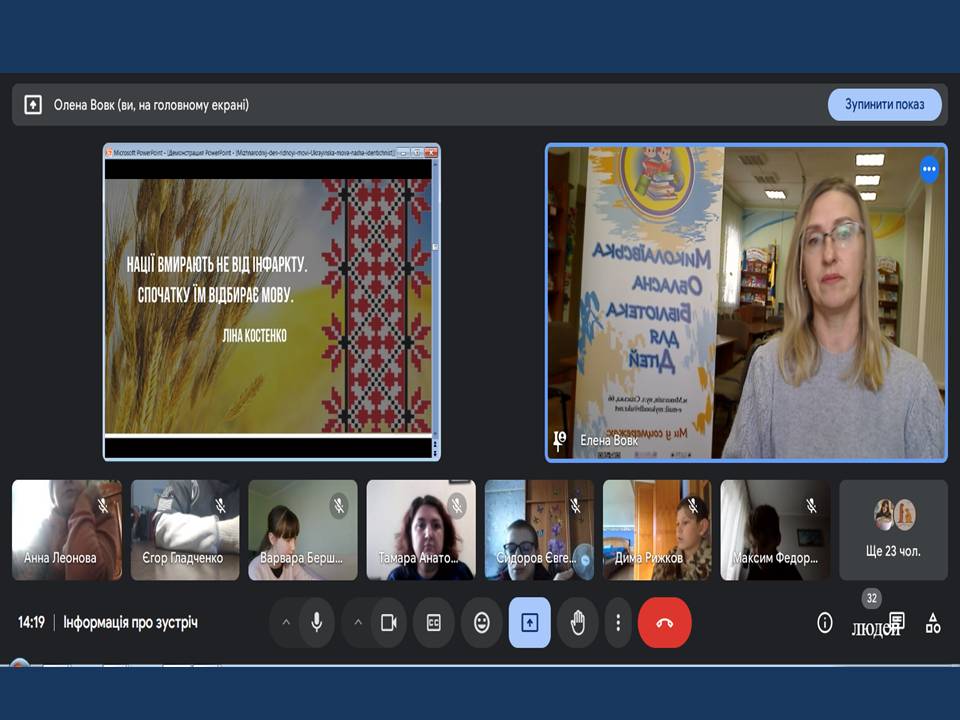Expand microphone audio settings arrow
The image size is (960, 720).
tap(286, 622)
